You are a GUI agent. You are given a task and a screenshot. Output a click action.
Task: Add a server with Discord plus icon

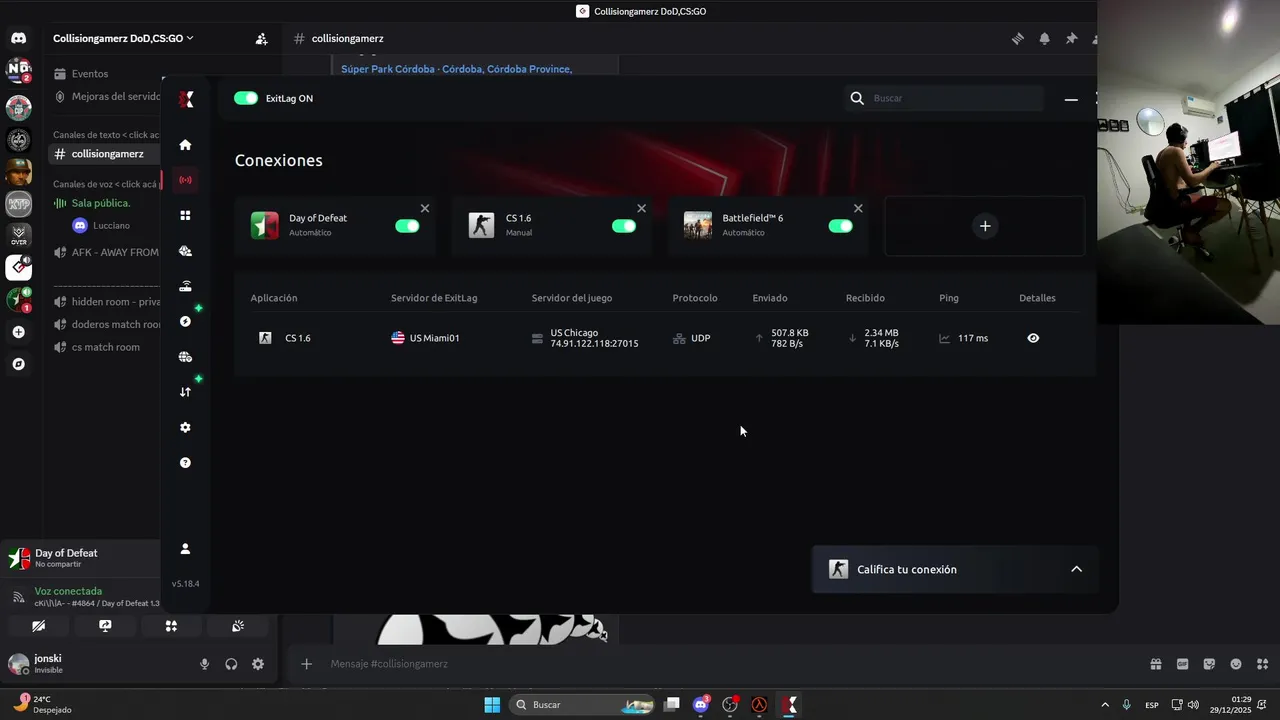point(18,332)
